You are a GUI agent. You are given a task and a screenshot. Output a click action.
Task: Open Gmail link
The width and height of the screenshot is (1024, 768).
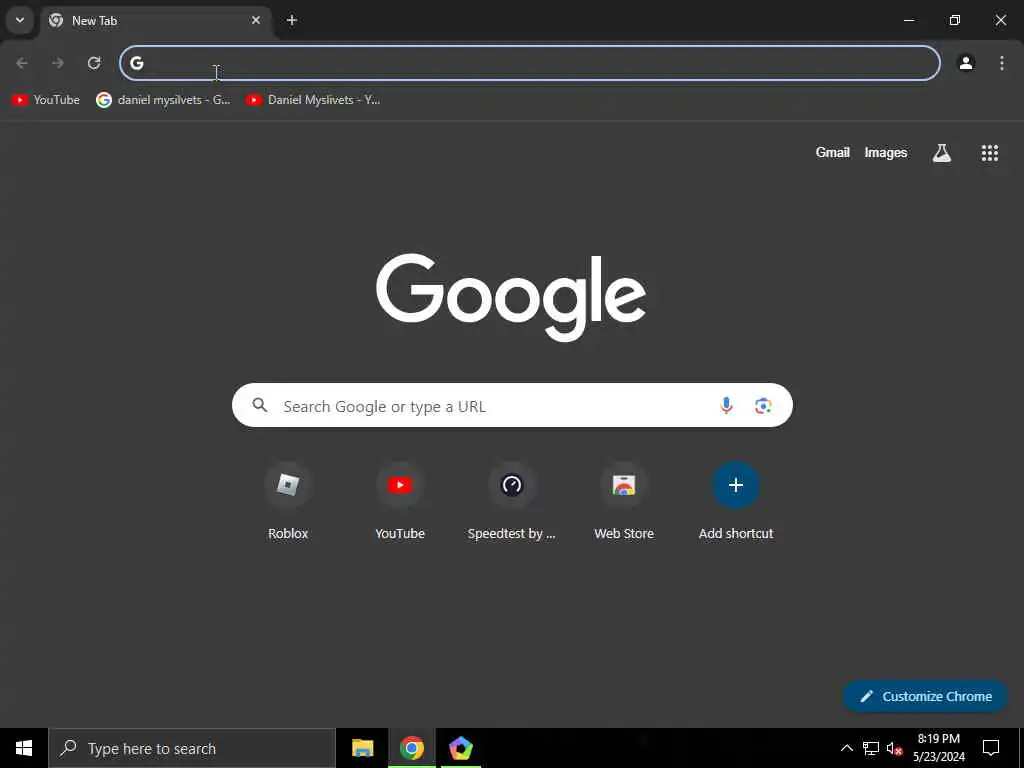point(832,152)
